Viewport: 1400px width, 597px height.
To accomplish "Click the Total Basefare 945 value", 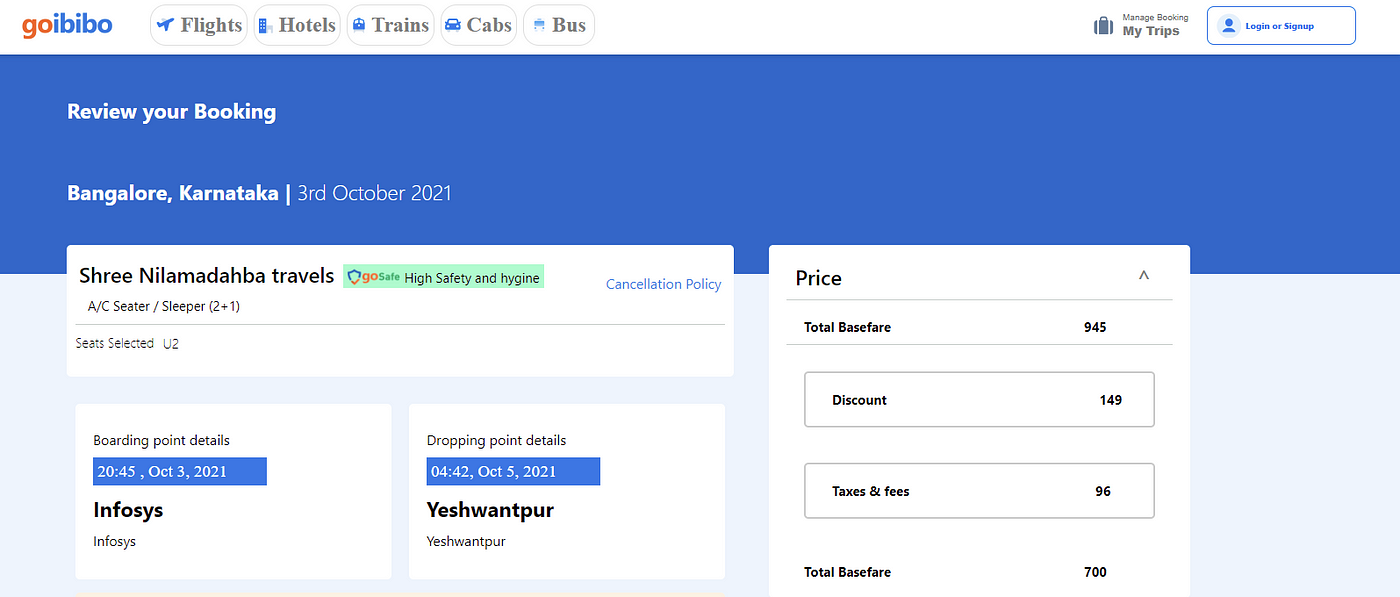I will [1095, 327].
